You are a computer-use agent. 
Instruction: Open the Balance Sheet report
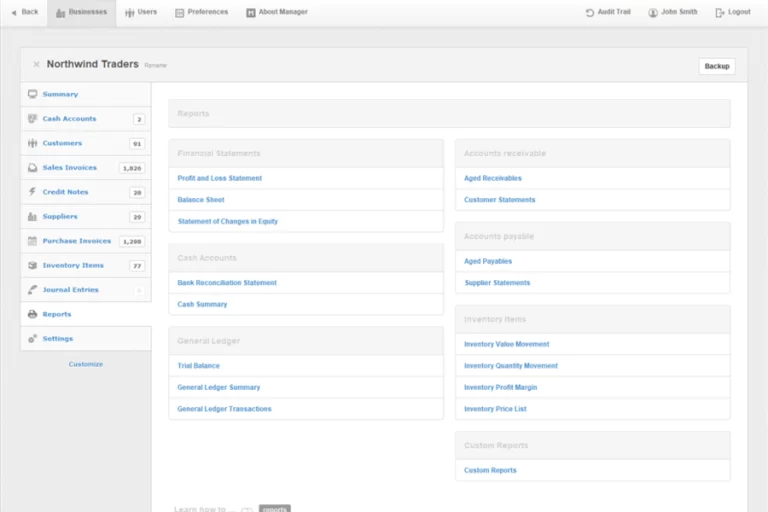201,200
